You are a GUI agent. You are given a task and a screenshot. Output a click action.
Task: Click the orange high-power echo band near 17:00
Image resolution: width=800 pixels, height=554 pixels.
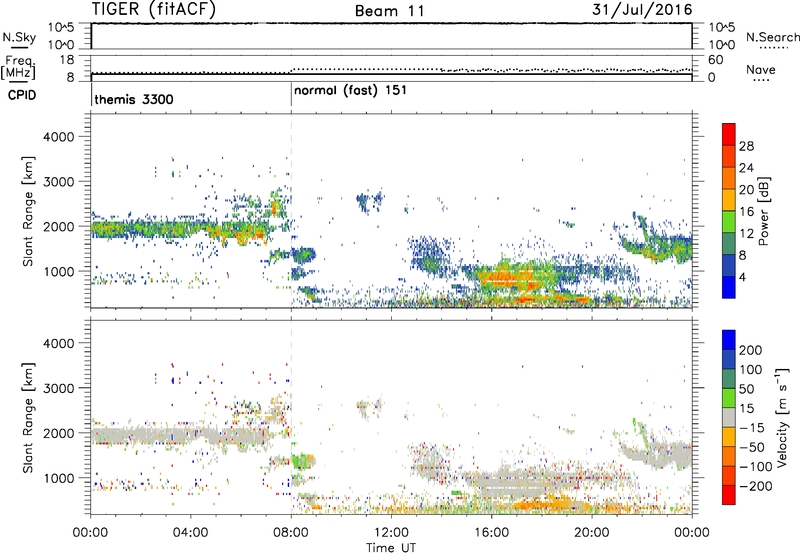click(512, 279)
